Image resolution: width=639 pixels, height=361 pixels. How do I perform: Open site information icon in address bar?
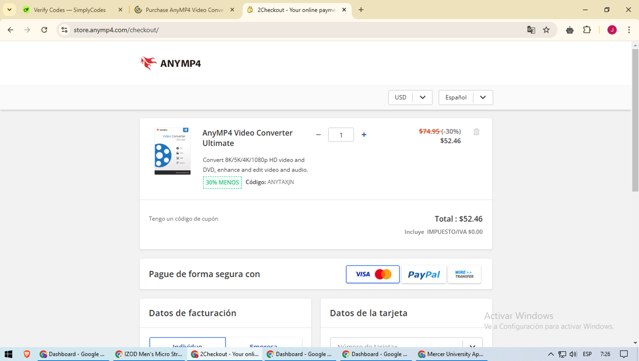[x=64, y=30]
